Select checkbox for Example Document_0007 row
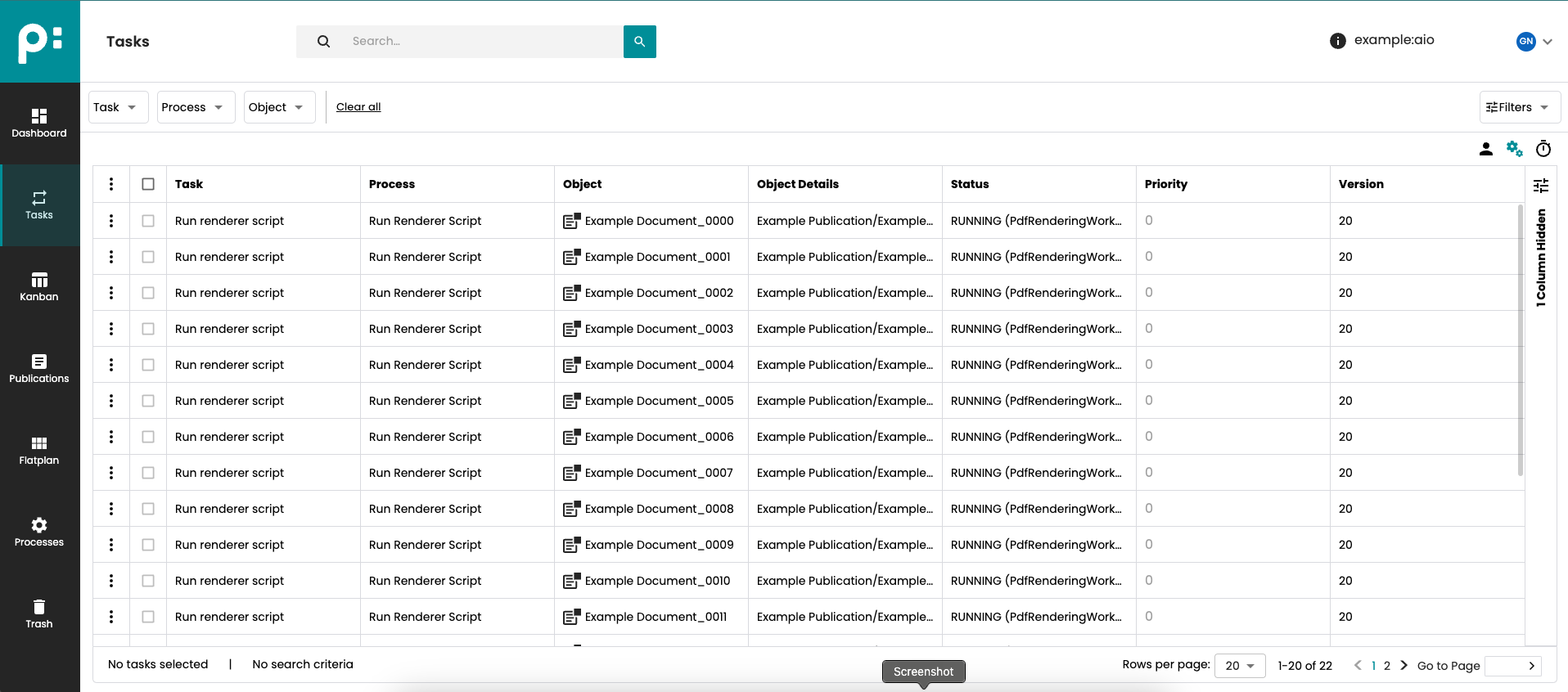This screenshot has width=1568, height=692. pos(148,473)
